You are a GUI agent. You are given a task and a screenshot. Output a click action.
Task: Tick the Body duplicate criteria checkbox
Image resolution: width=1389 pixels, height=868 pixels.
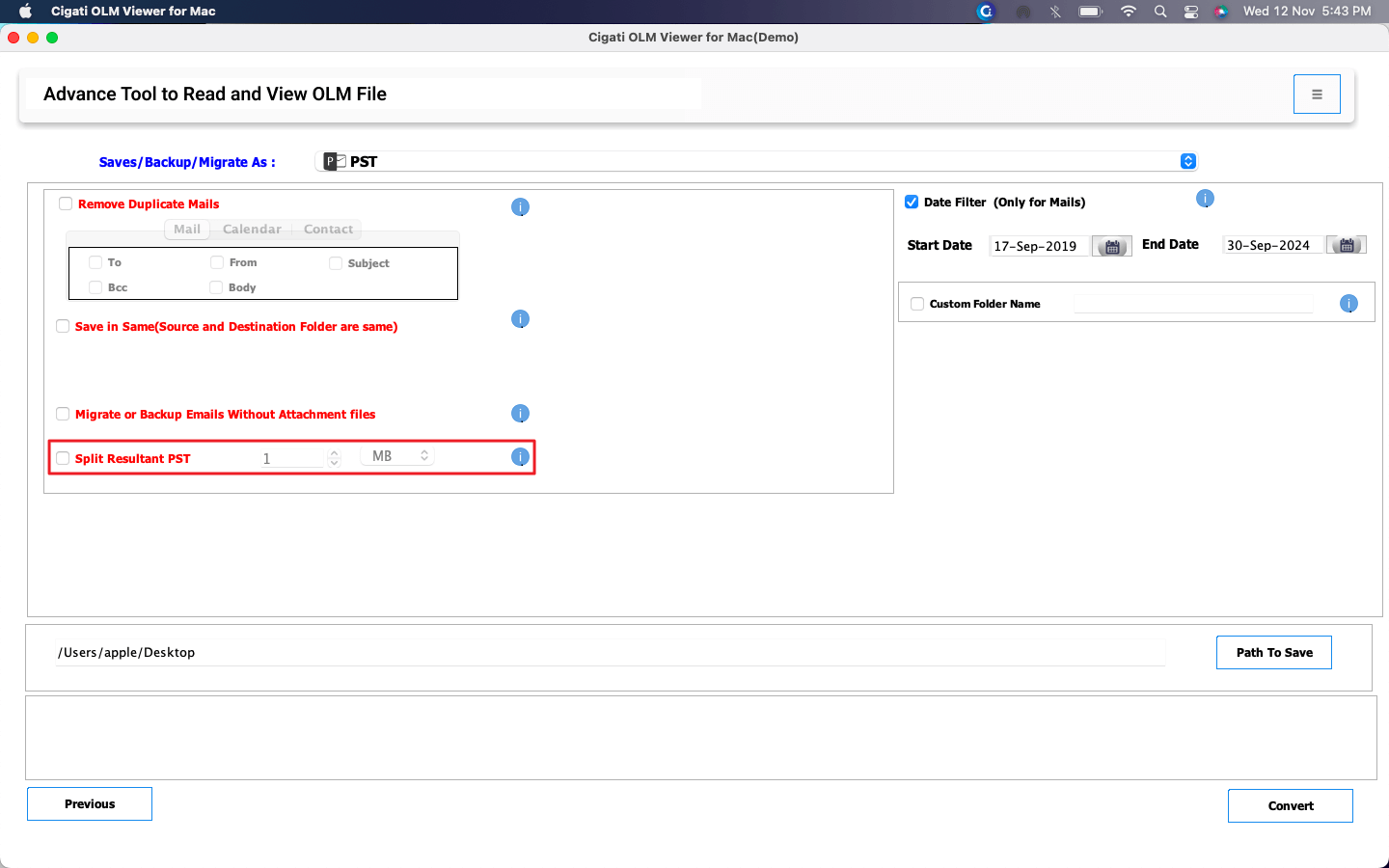point(216,287)
